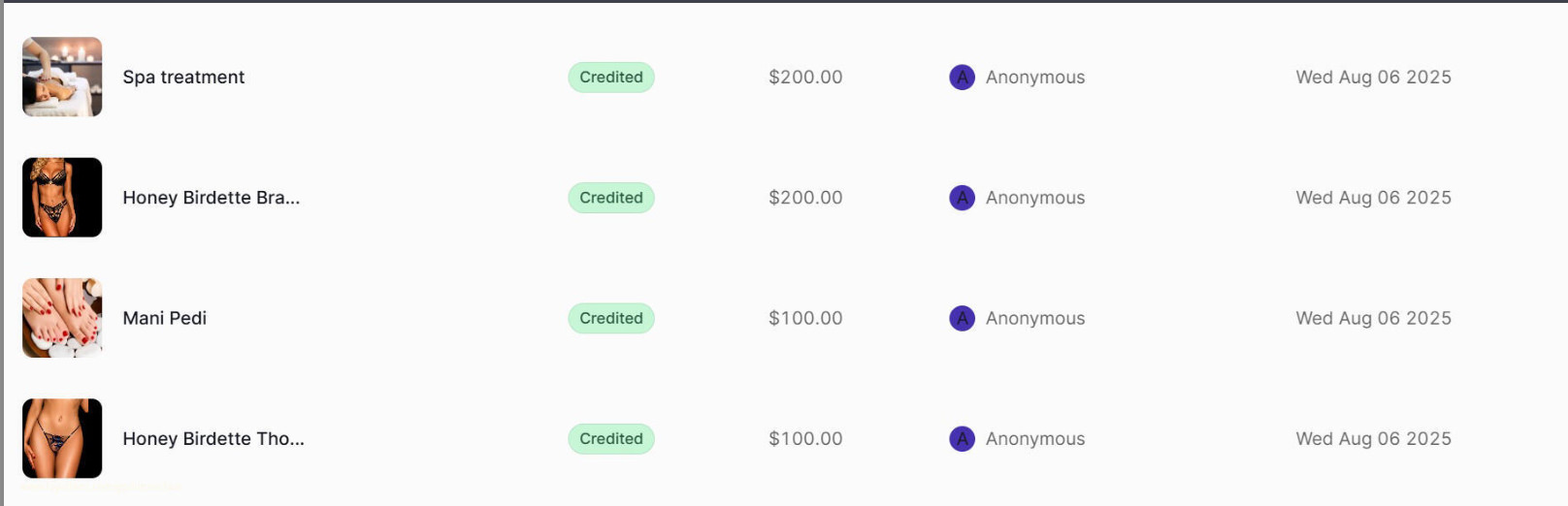The height and width of the screenshot is (506, 1568).
Task: Click the Anonymous avatar icon in Honey Birdette Bra row
Action: pyautogui.click(x=962, y=198)
